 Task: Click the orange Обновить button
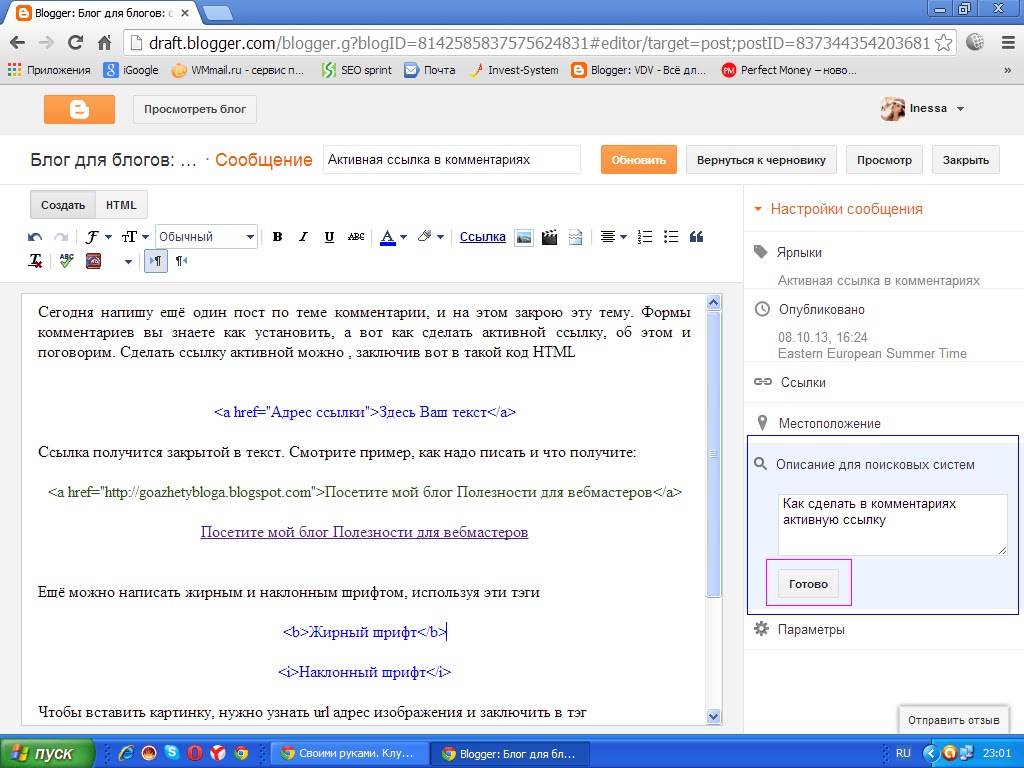point(639,160)
